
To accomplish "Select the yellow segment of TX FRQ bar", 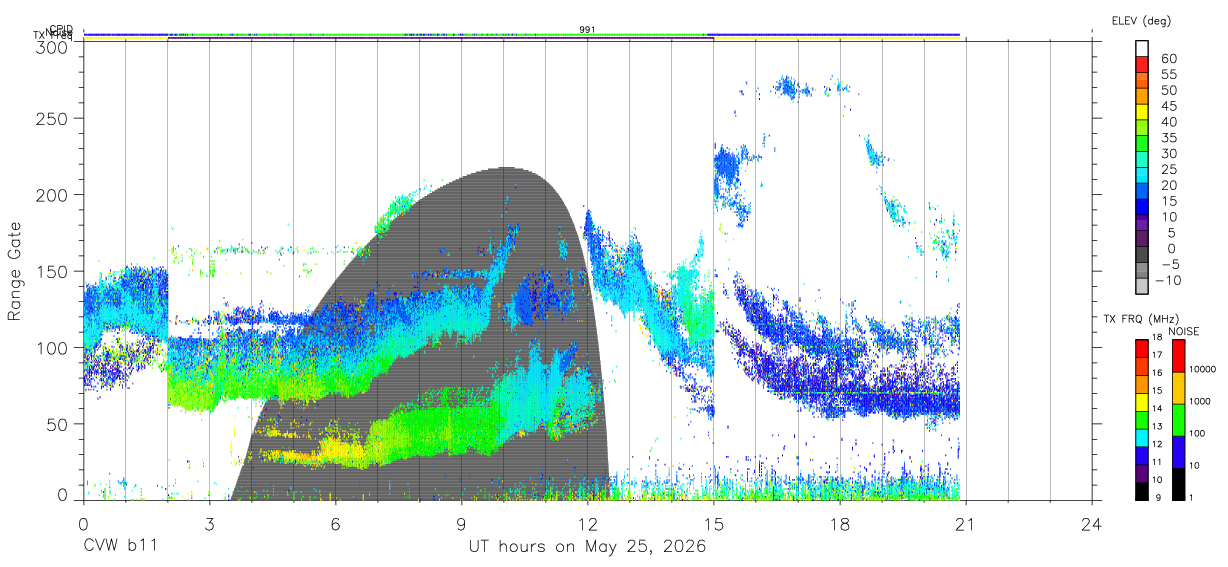I will [1141, 402].
